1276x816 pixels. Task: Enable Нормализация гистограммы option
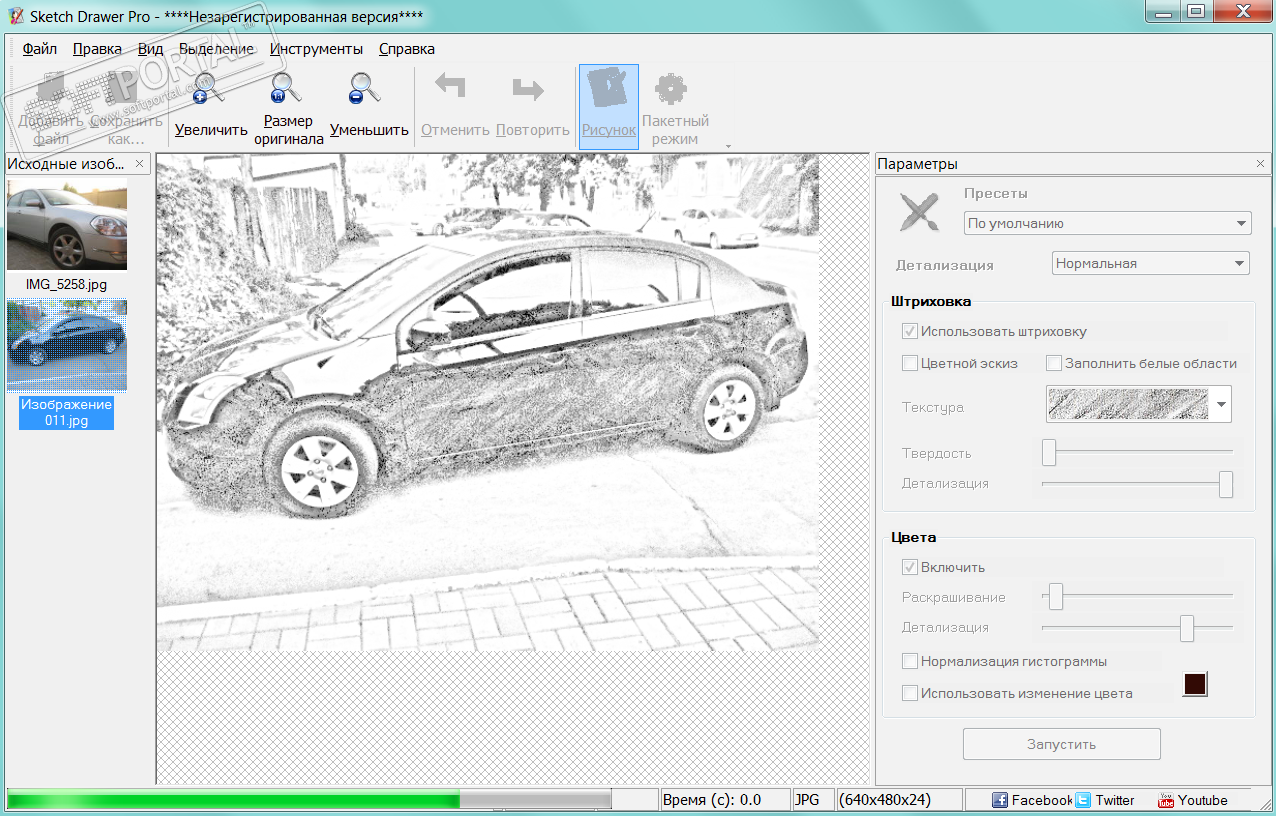coord(910,660)
